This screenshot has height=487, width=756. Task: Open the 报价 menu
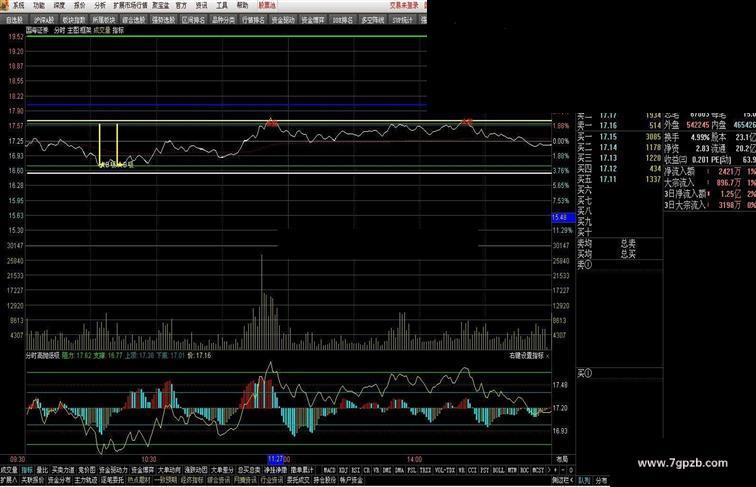(x=80, y=6)
